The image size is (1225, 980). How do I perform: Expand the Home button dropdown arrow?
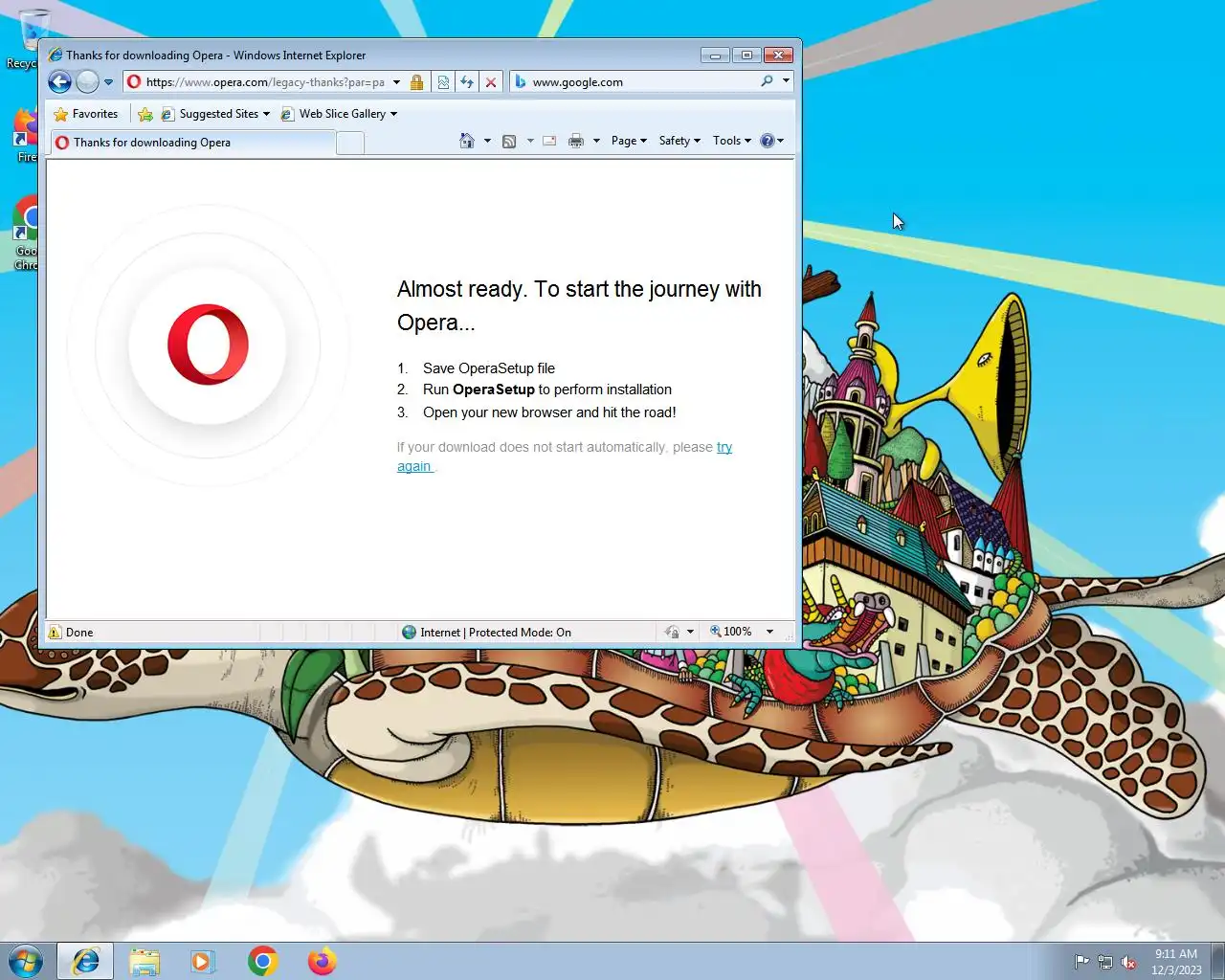point(487,141)
